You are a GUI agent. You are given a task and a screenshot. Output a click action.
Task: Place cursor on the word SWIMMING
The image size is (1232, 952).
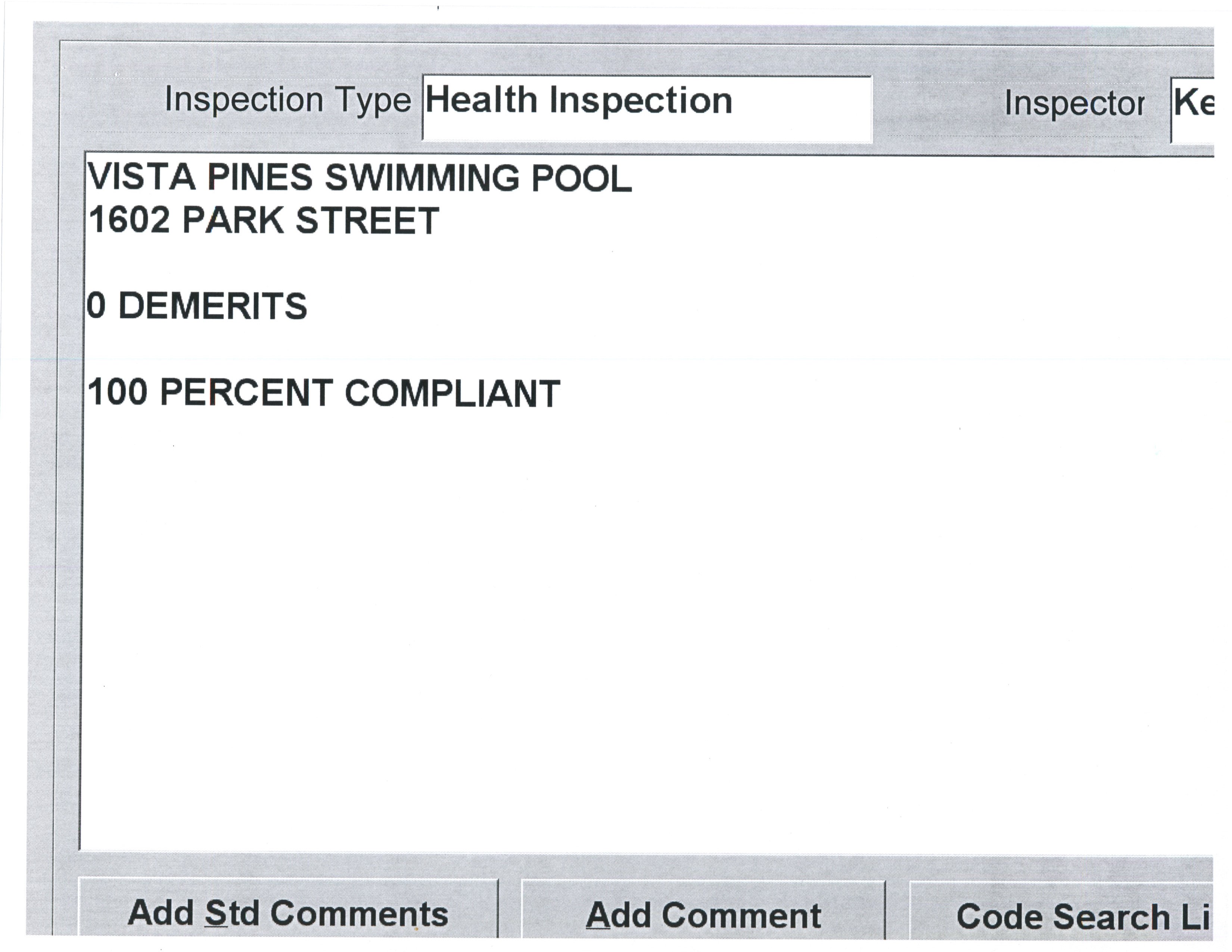pyautogui.click(x=421, y=178)
